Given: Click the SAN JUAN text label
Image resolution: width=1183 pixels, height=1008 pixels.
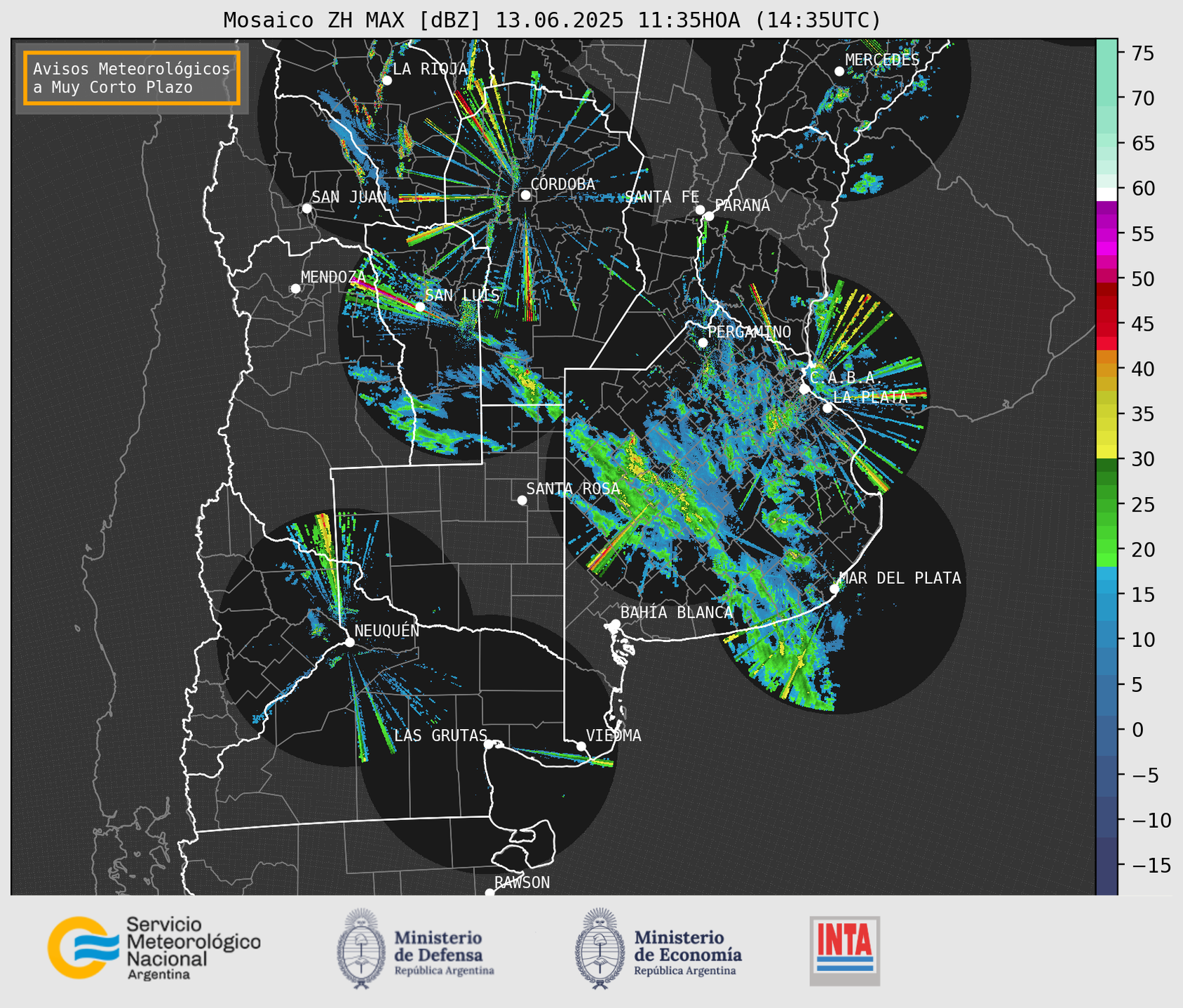Looking at the screenshot, I should coord(349,197).
